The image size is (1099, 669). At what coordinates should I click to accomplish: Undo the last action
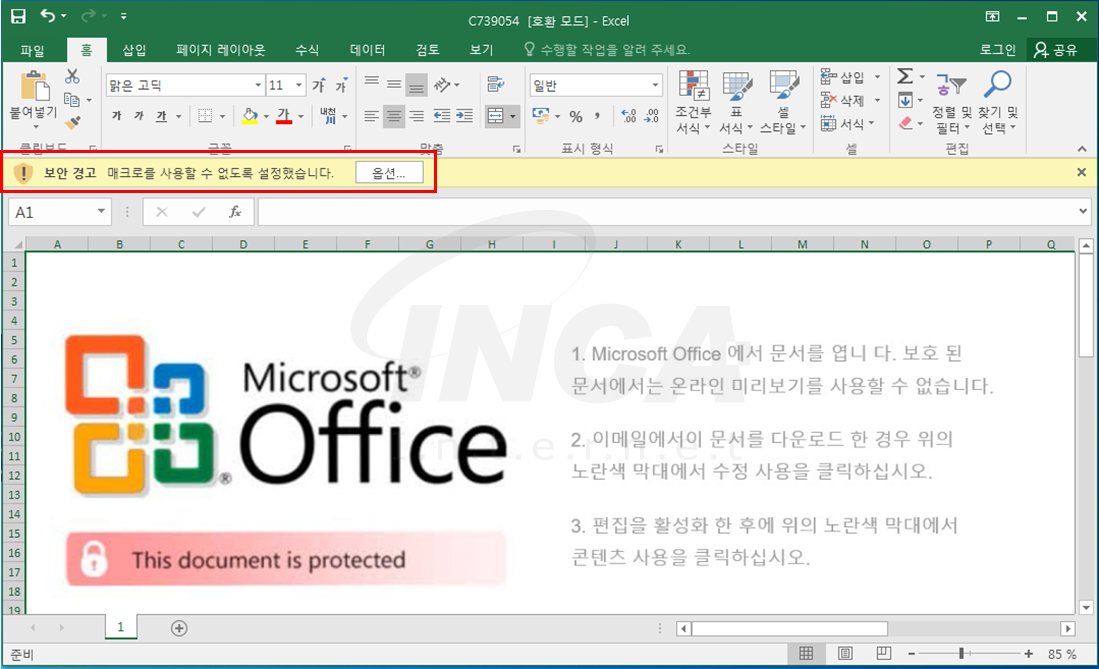pyautogui.click(x=48, y=15)
